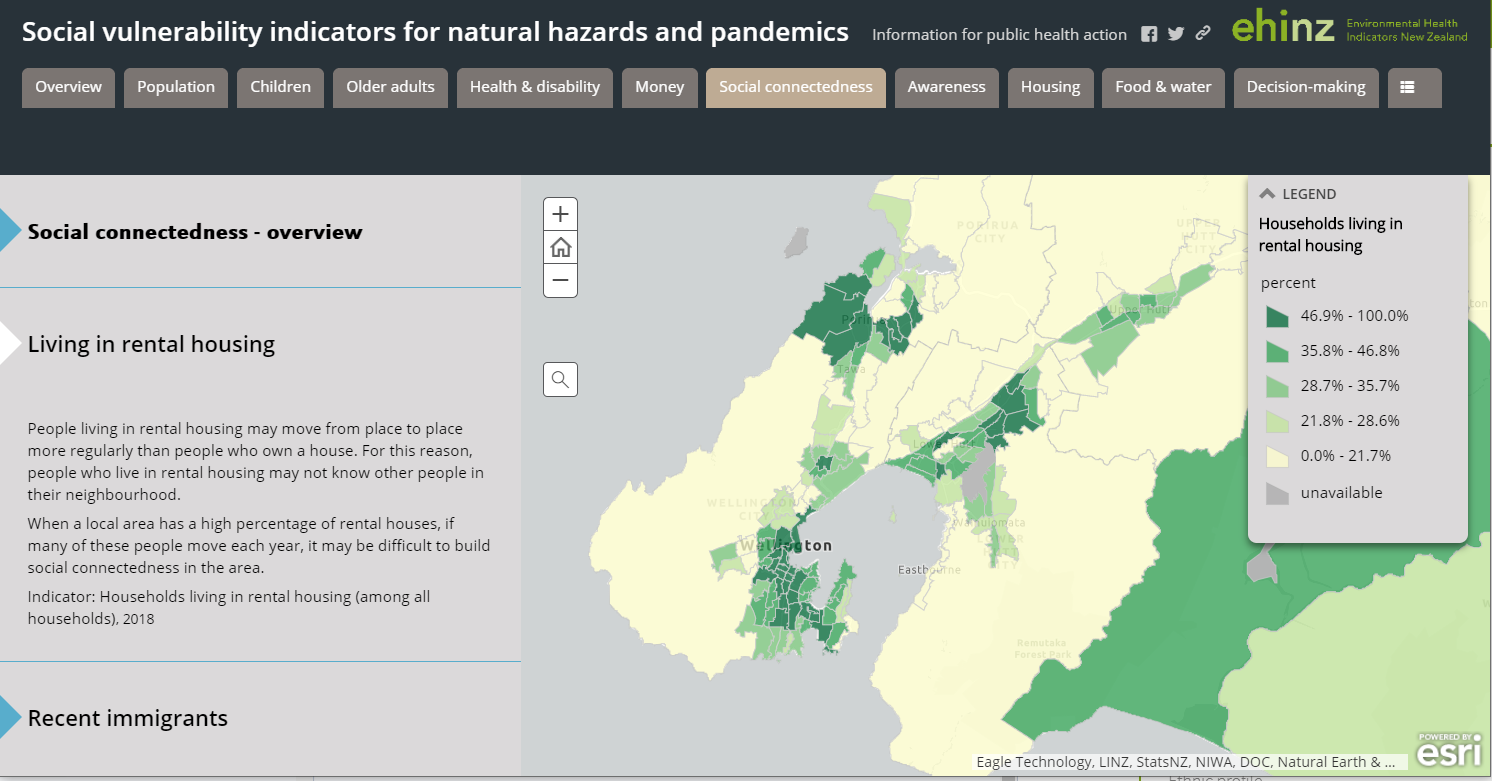
Task: Share the page on Facebook
Action: click(x=1149, y=34)
